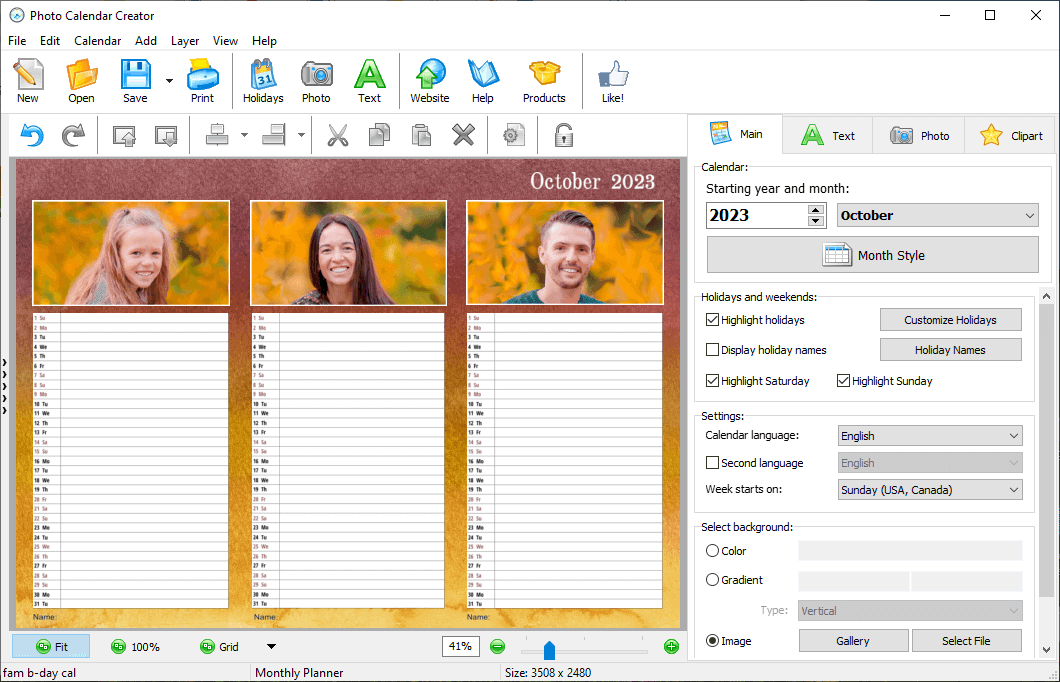This screenshot has width=1060, height=682.
Task: Delete the selected object with the X icon
Action: [x=463, y=135]
